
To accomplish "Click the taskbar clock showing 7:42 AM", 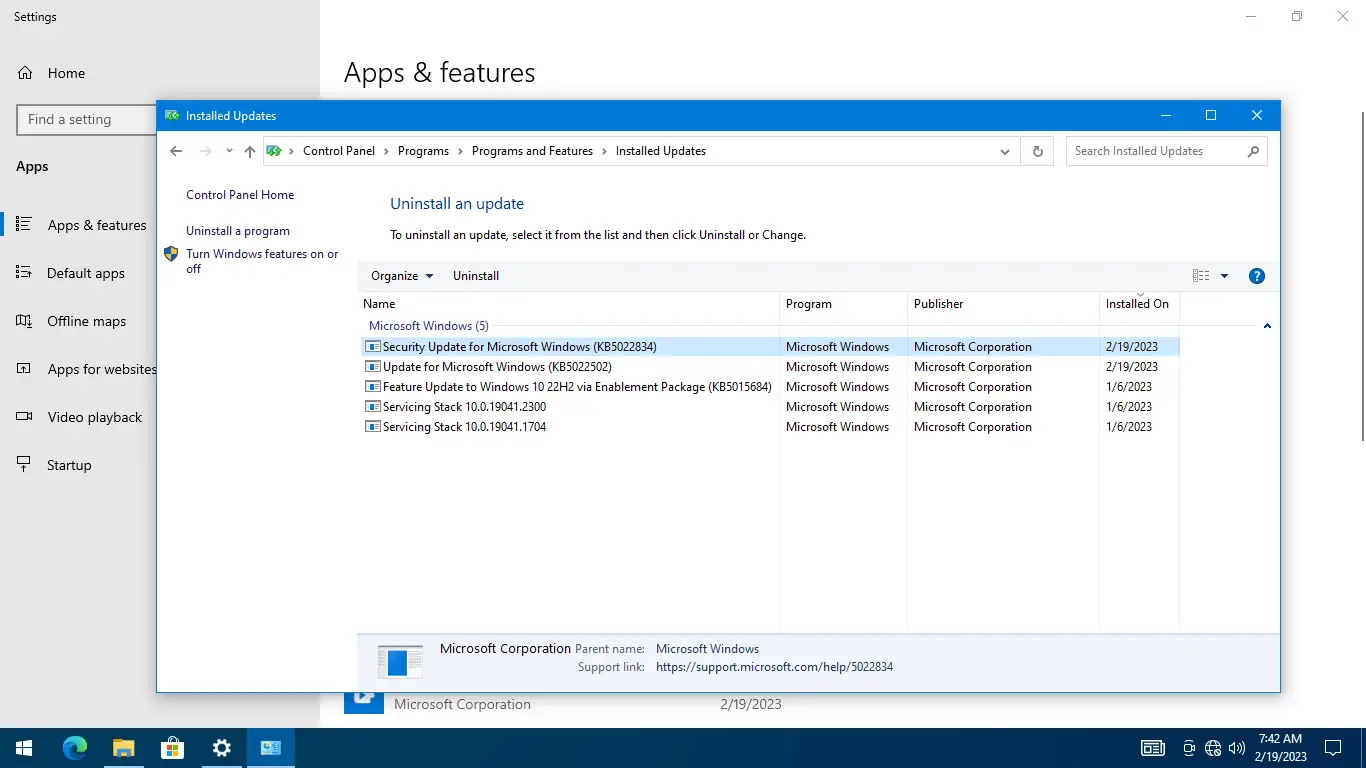I will pyautogui.click(x=1279, y=748).
